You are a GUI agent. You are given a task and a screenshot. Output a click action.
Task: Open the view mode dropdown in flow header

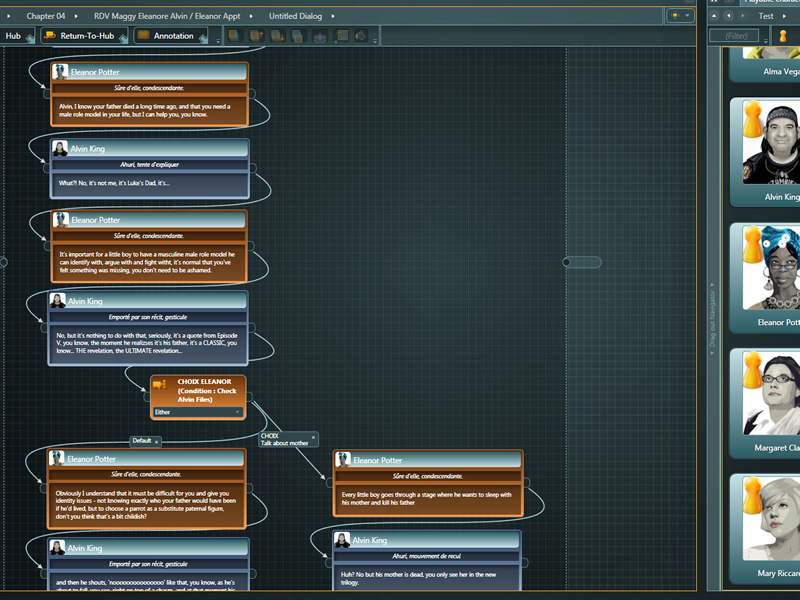click(681, 16)
